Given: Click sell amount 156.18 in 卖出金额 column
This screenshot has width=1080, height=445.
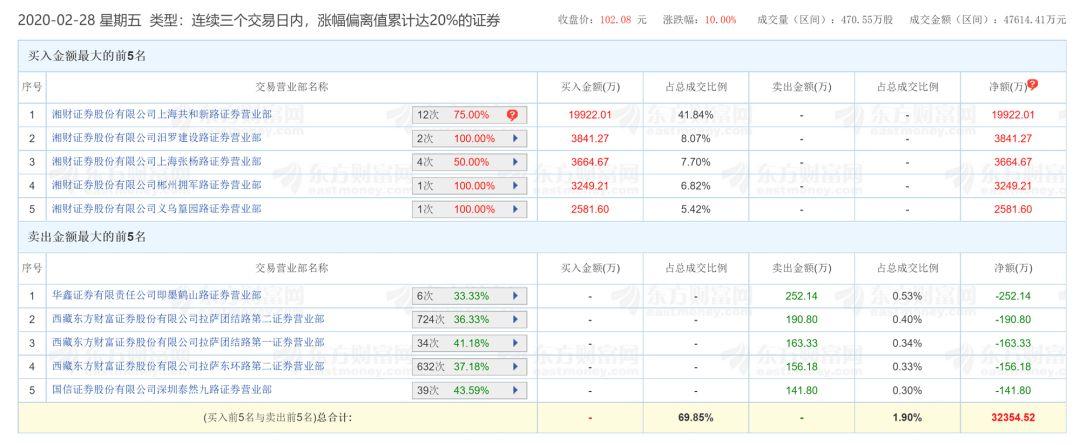Looking at the screenshot, I should [x=801, y=367].
